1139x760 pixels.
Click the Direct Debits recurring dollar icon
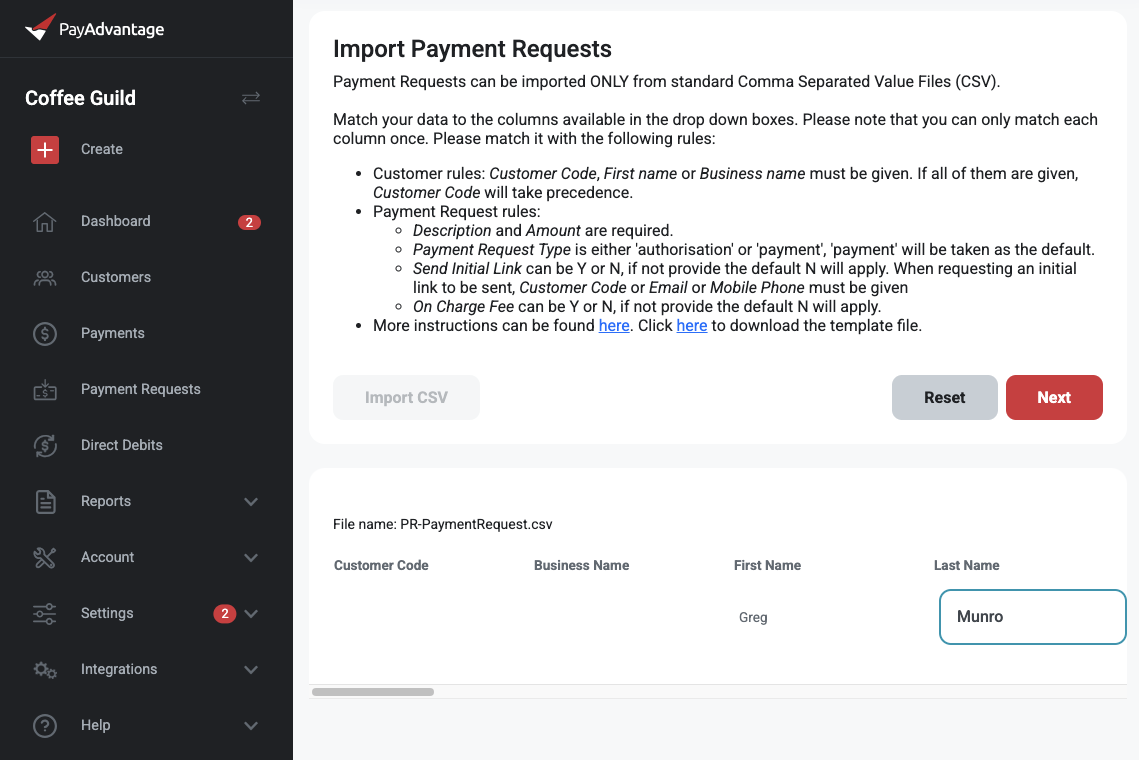click(x=45, y=445)
